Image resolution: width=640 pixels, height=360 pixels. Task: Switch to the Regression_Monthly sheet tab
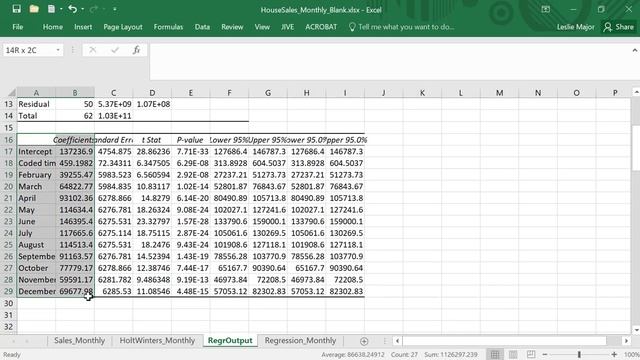click(x=300, y=340)
